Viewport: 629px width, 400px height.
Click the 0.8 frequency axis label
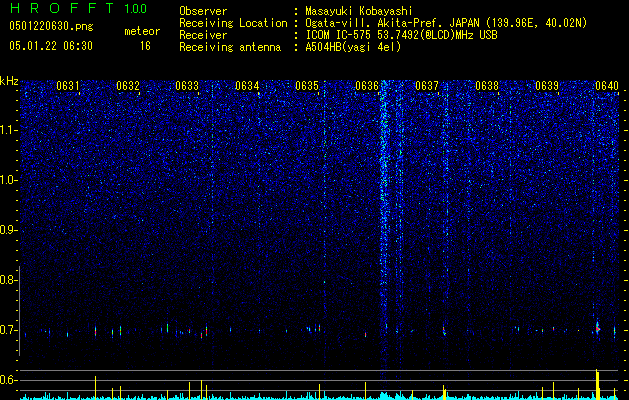[x=7, y=280]
